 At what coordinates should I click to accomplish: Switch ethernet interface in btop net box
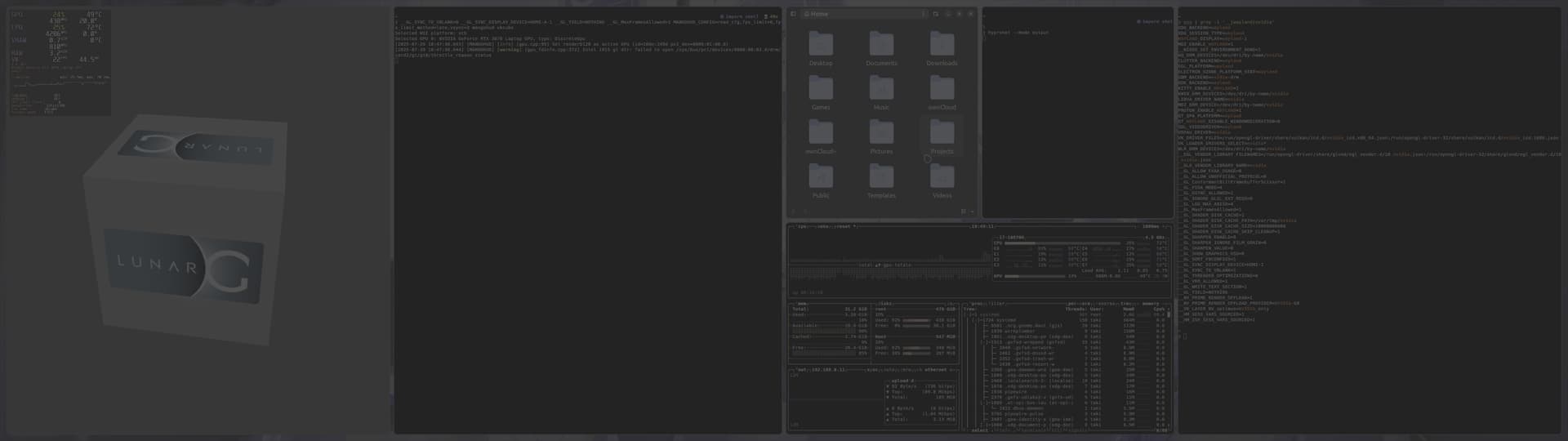coord(935,369)
